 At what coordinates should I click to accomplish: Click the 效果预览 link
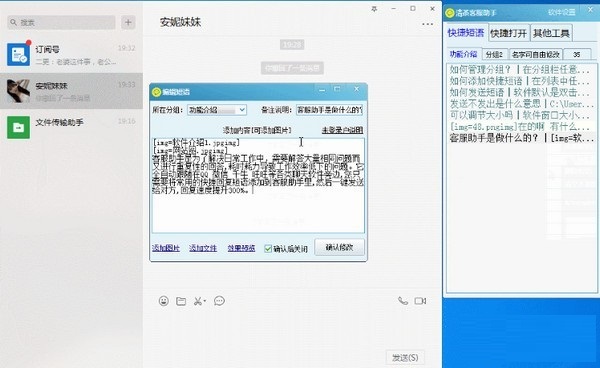[x=241, y=248]
